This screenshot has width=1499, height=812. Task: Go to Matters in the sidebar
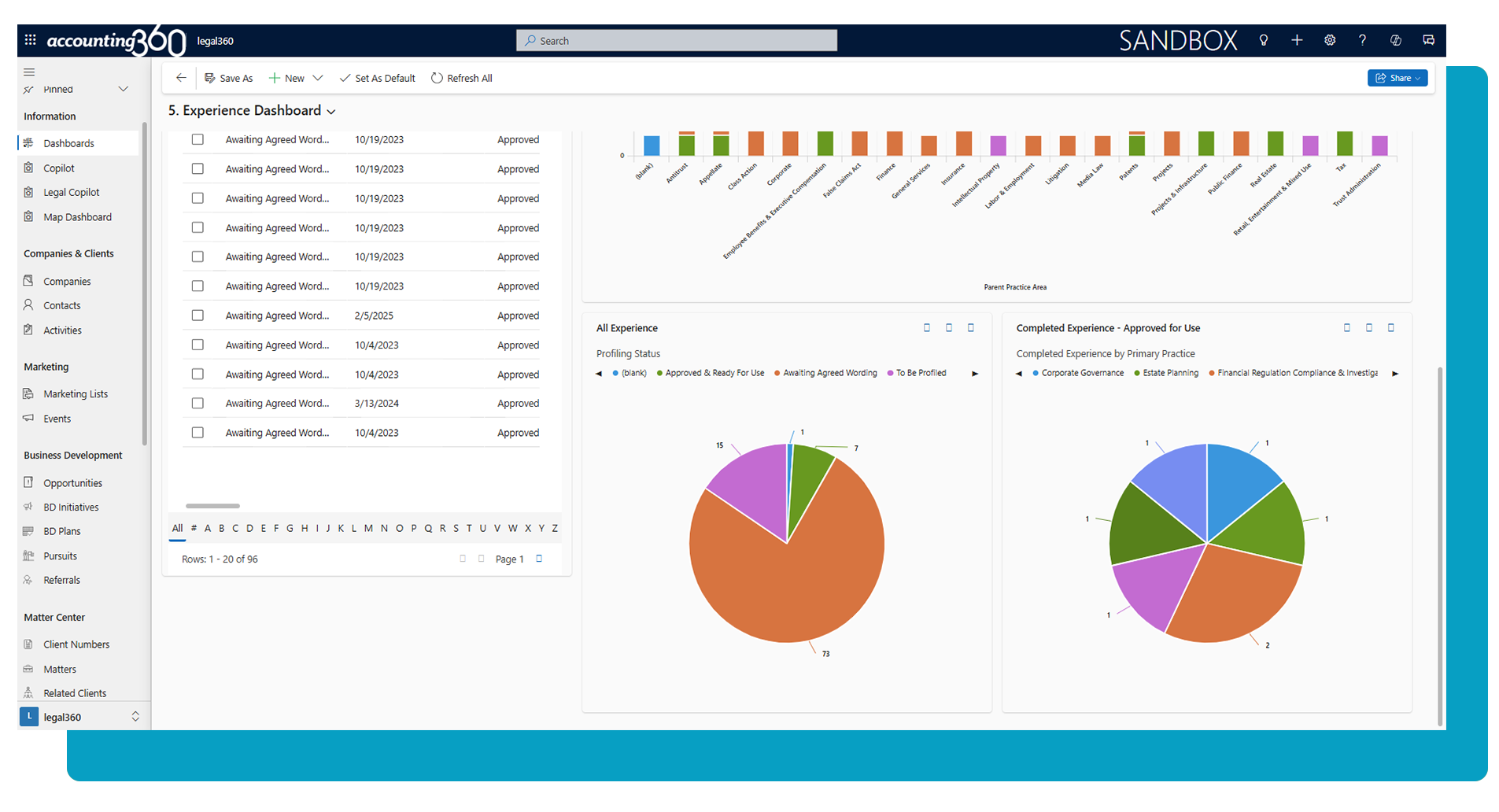[x=60, y=670]
